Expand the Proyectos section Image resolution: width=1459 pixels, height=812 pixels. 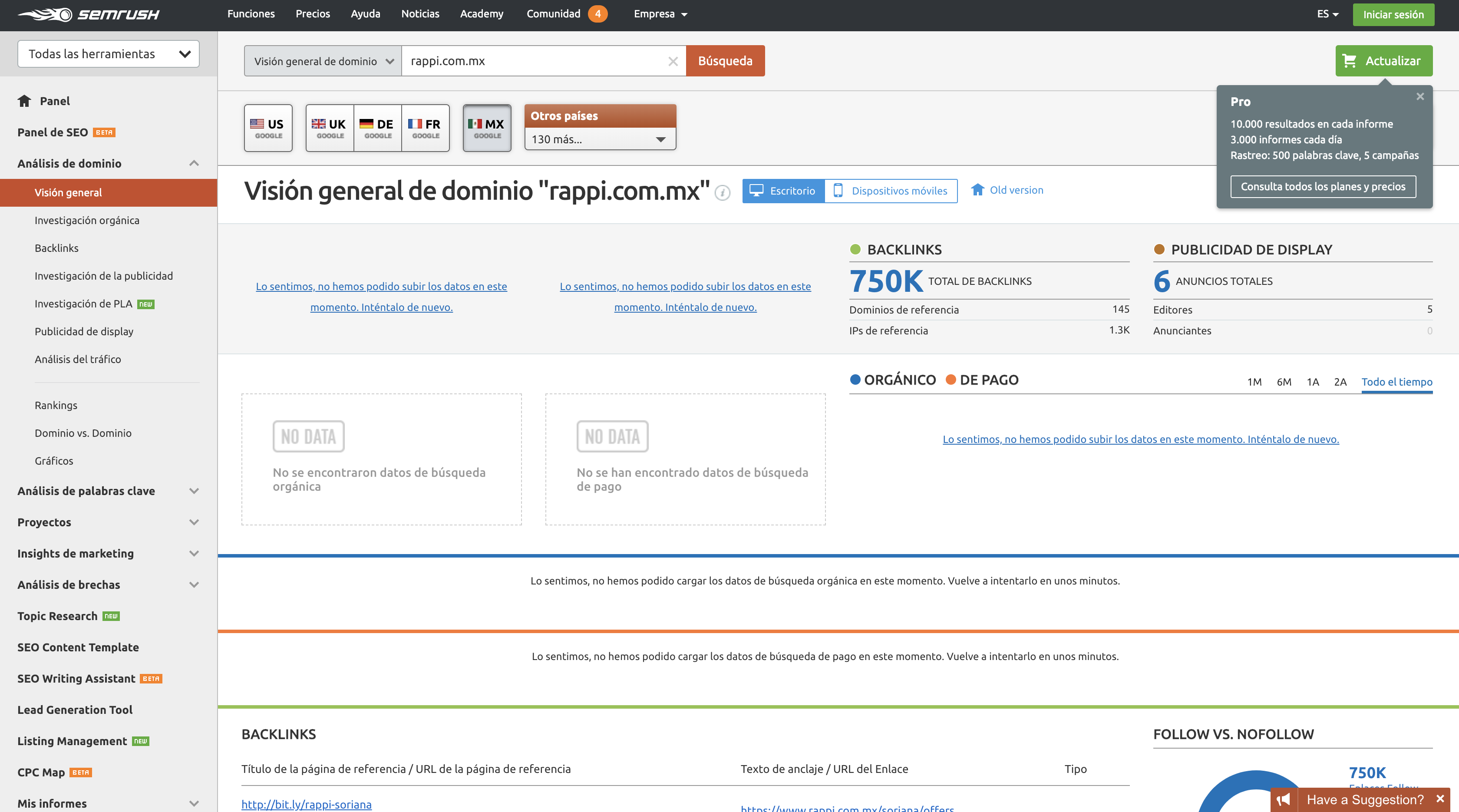point(194,522)
